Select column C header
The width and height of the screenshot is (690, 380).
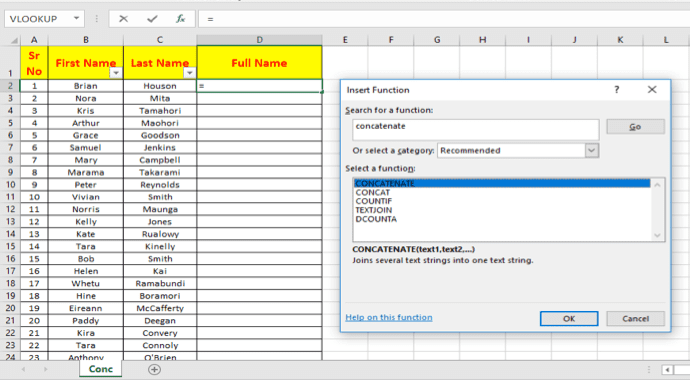click(x=160, y=40)
